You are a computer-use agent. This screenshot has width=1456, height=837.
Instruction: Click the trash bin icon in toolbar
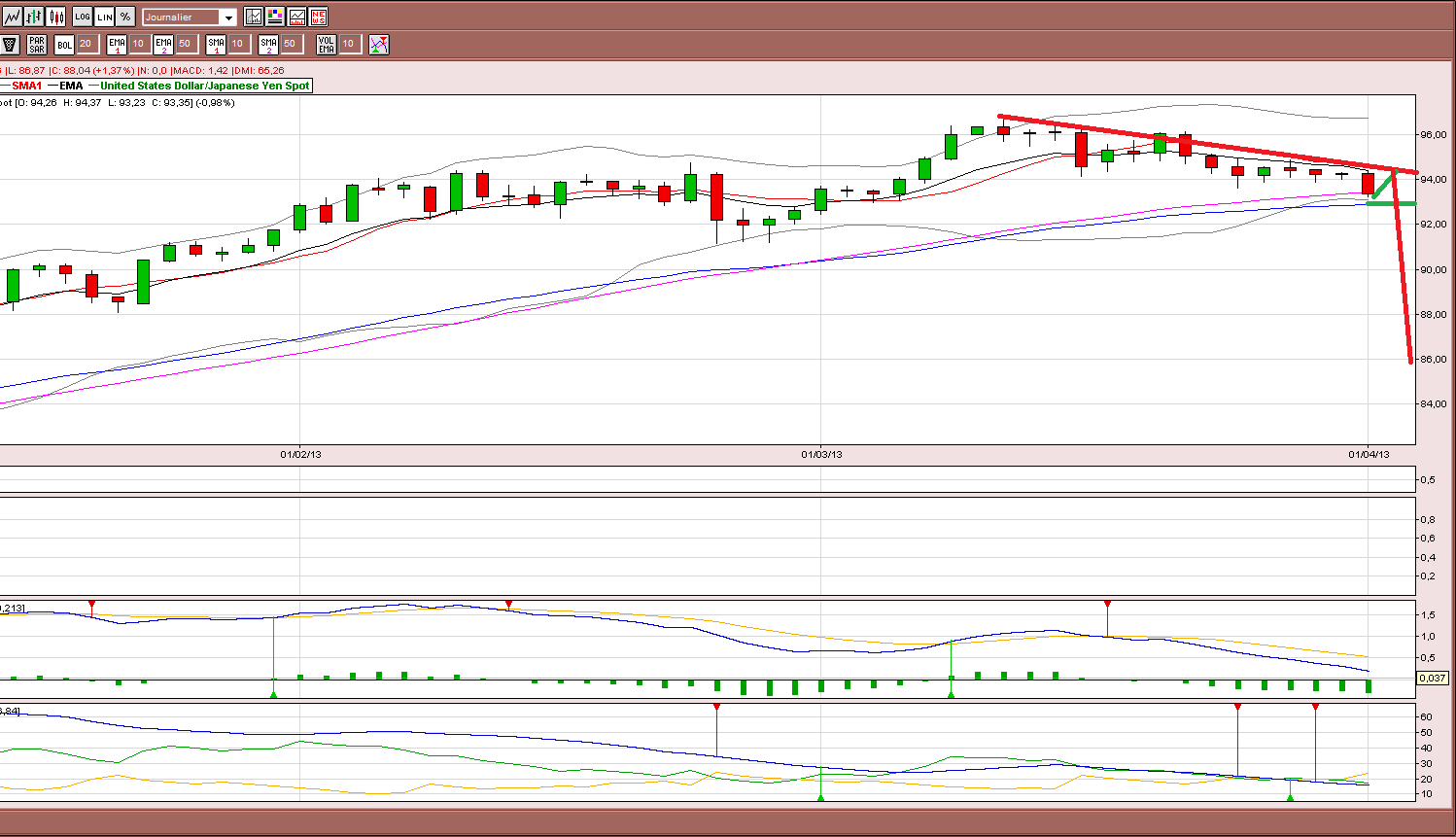10,44
